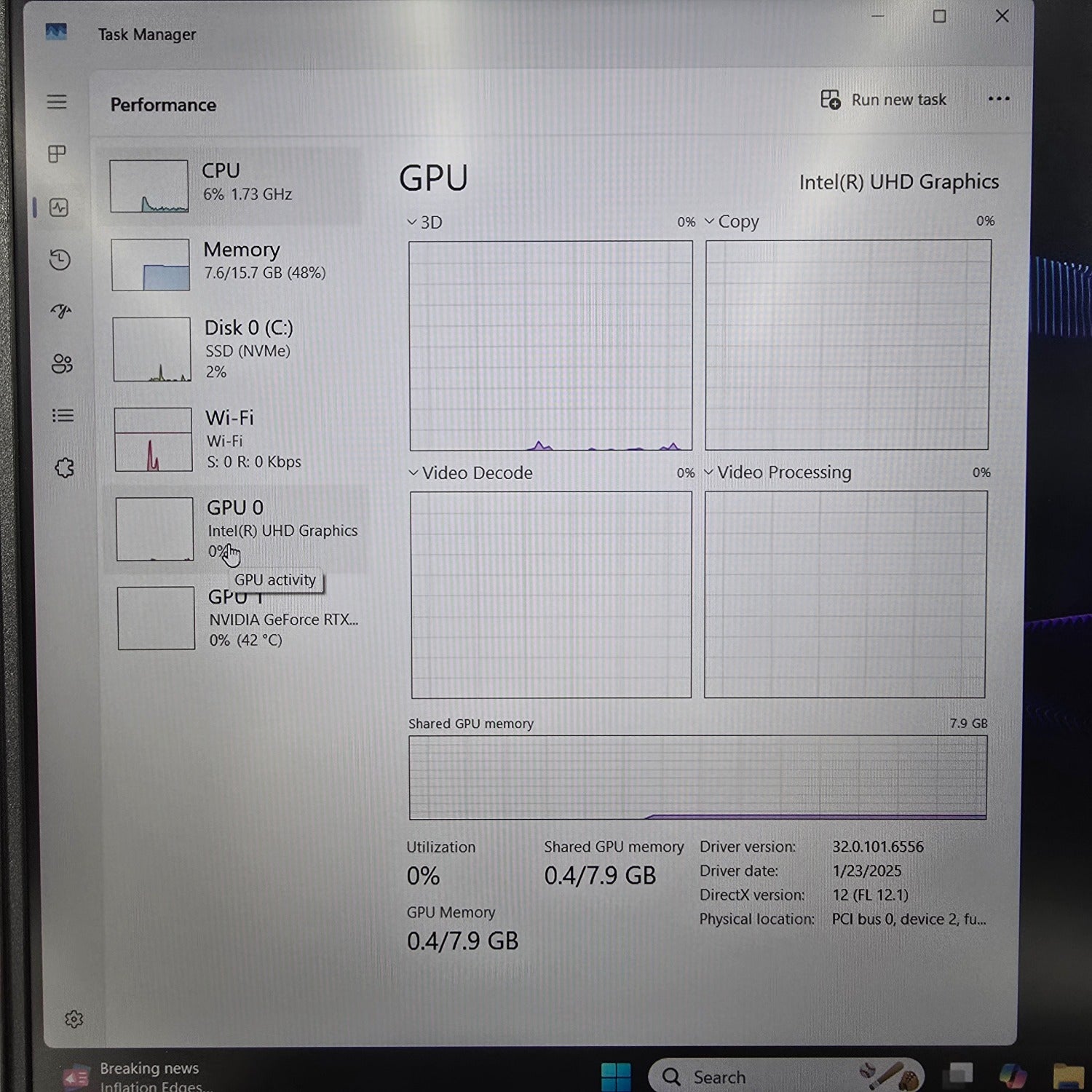
Task: Select the Performance page icon
Action: pos(58,207)
